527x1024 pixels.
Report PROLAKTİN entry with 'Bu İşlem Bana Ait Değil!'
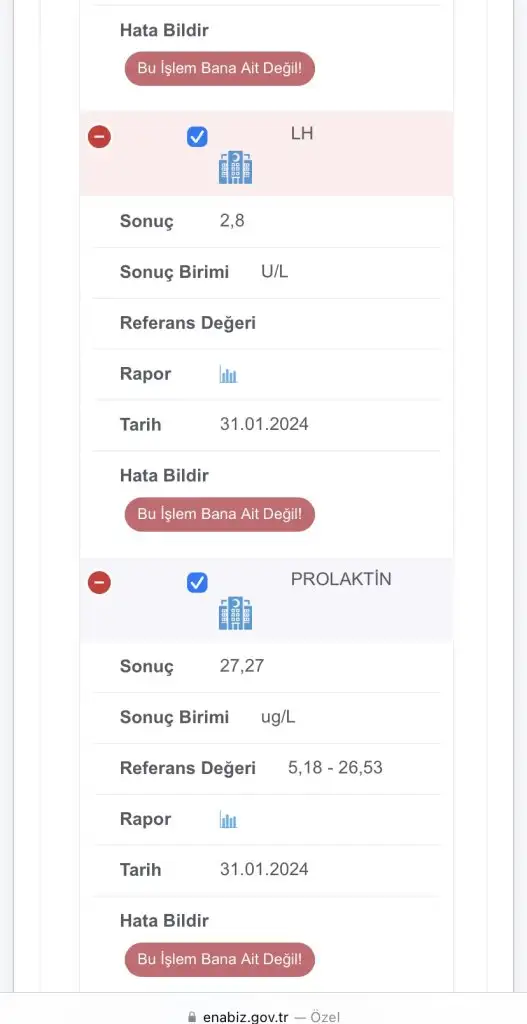[219, 959]
